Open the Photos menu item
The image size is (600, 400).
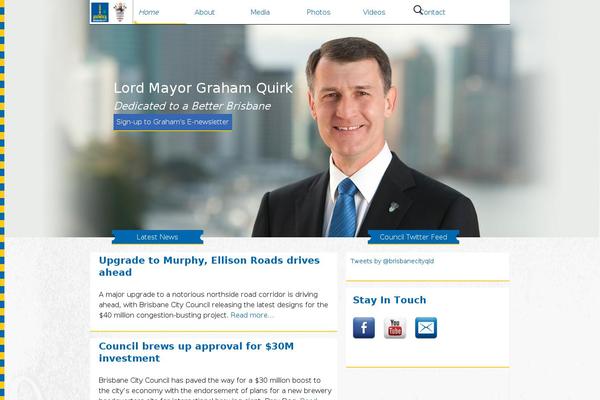tap(318, 12)
